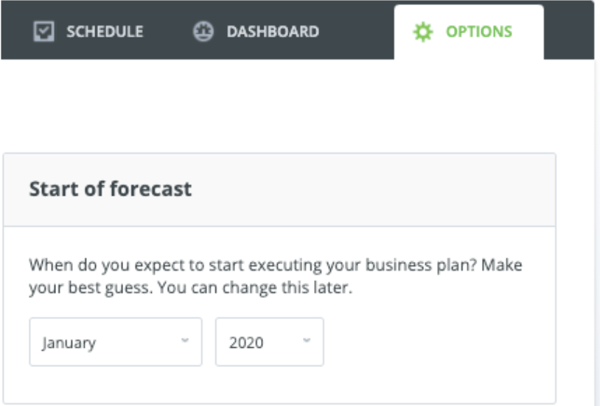Click the chevron arrow in the year selector

click(307, 340)
